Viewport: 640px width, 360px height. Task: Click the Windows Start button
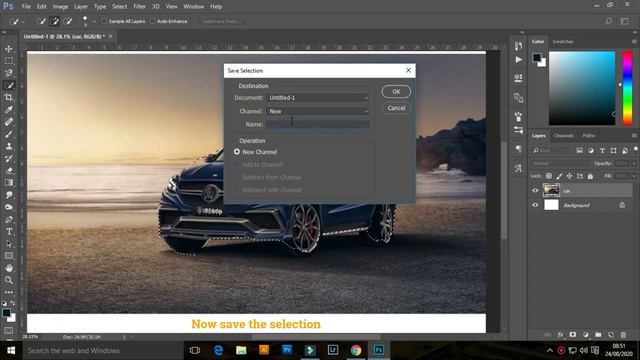[x=11, y=351]
